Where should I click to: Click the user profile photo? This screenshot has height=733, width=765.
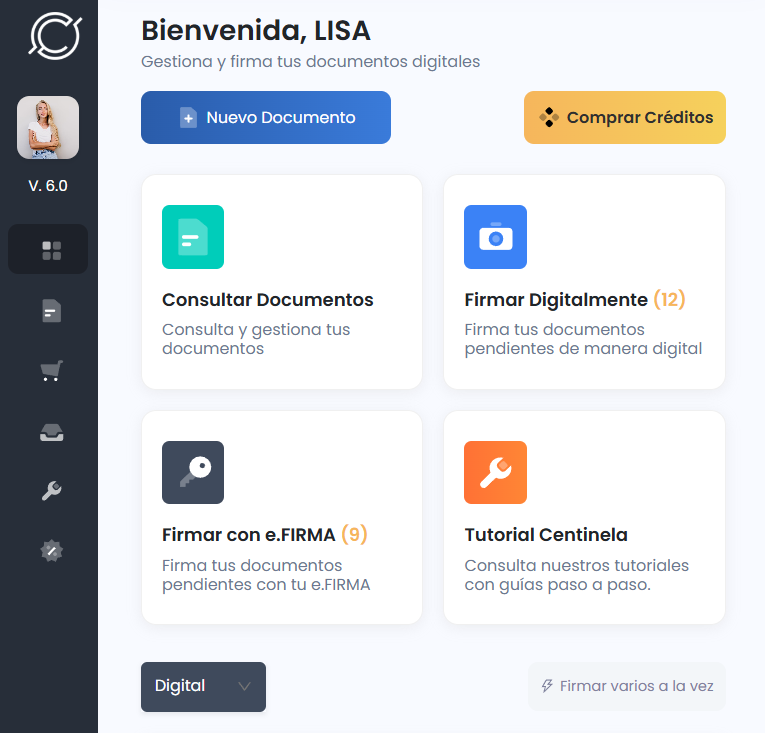[x=48, y=128]
